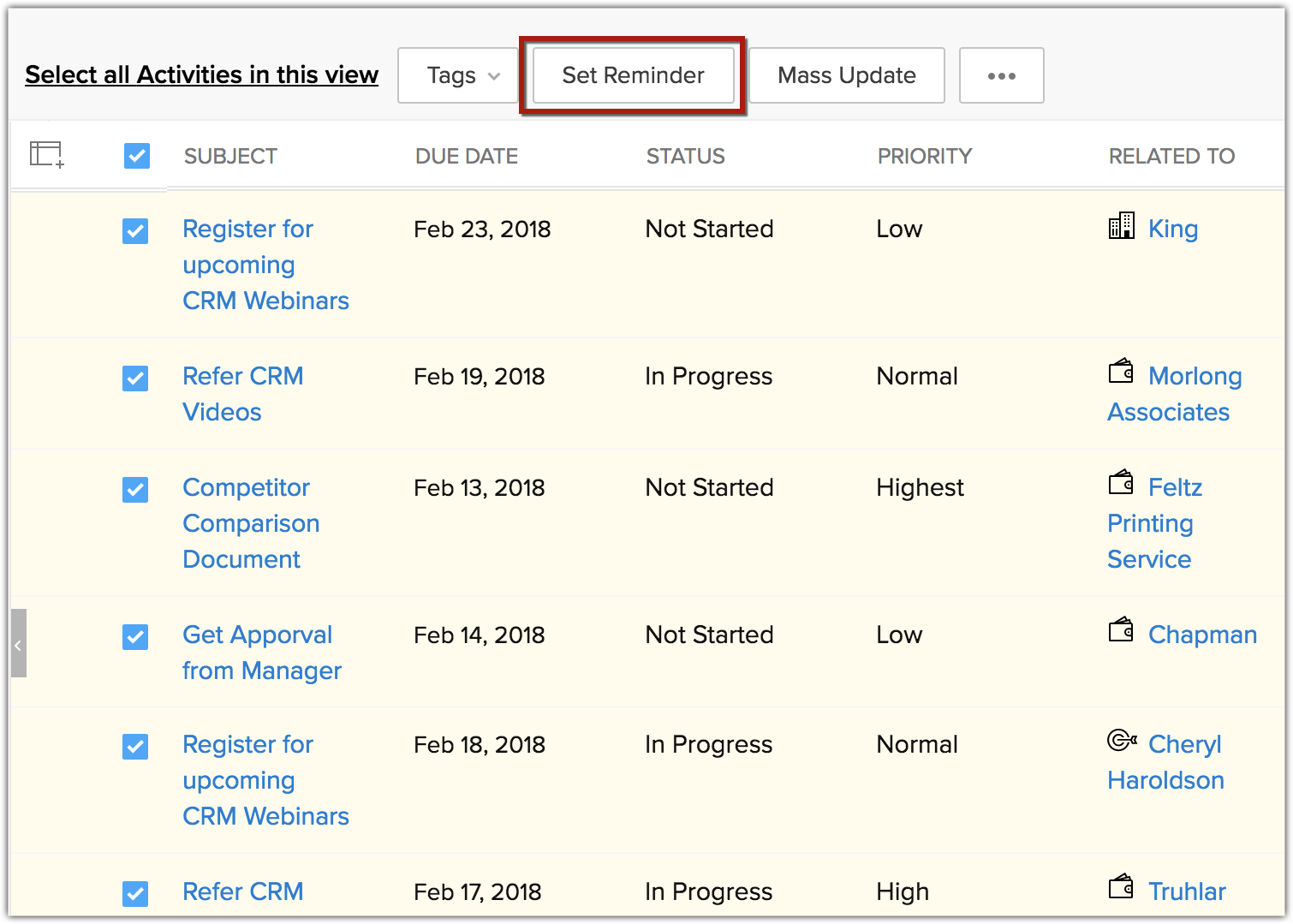Expand the Tags dropdown
The height and width of the screenshot is (924, 1293).
click(462, 75)
